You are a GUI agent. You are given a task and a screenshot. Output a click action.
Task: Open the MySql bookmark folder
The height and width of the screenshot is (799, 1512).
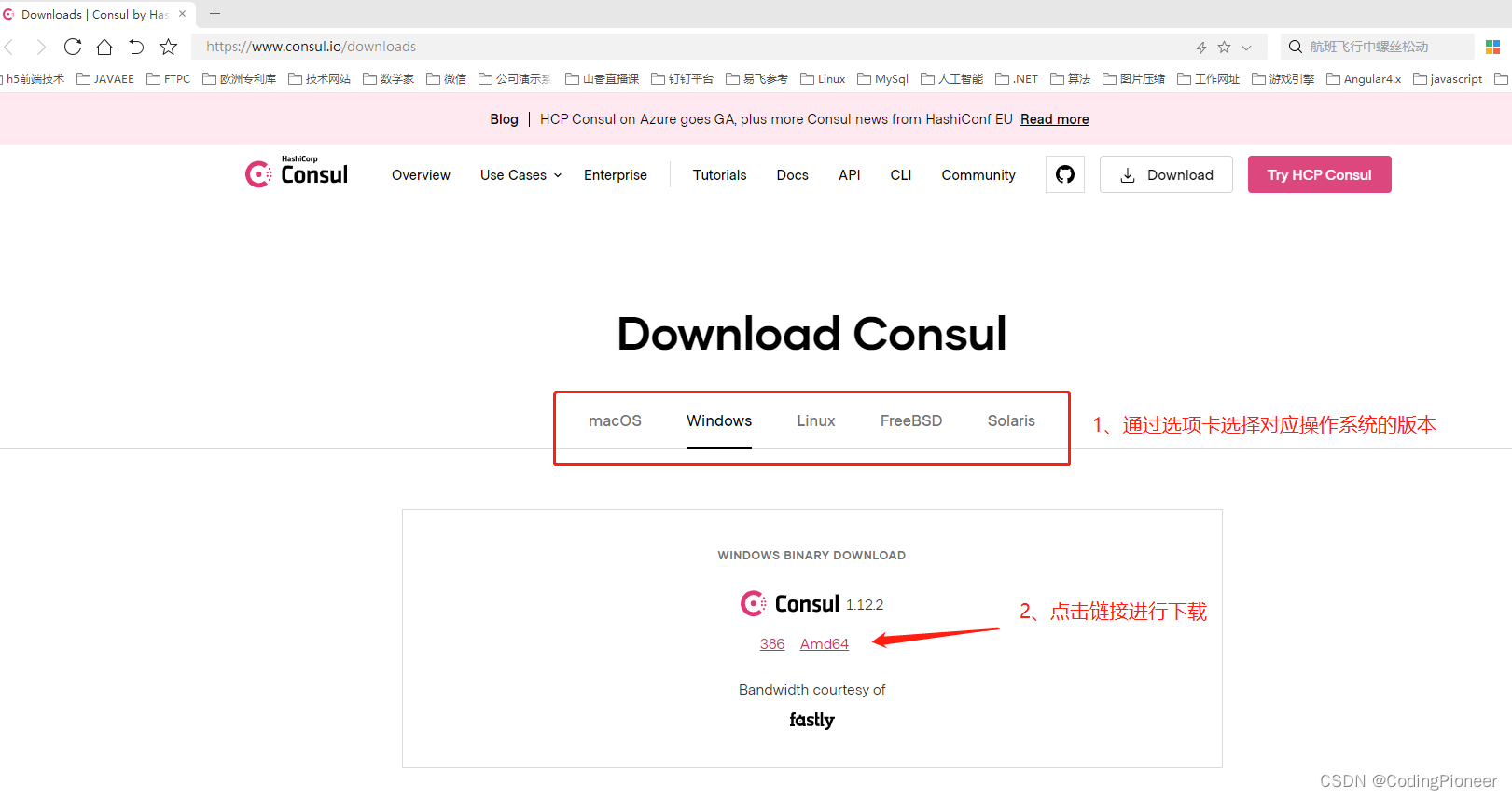click(x=883, y=79)
